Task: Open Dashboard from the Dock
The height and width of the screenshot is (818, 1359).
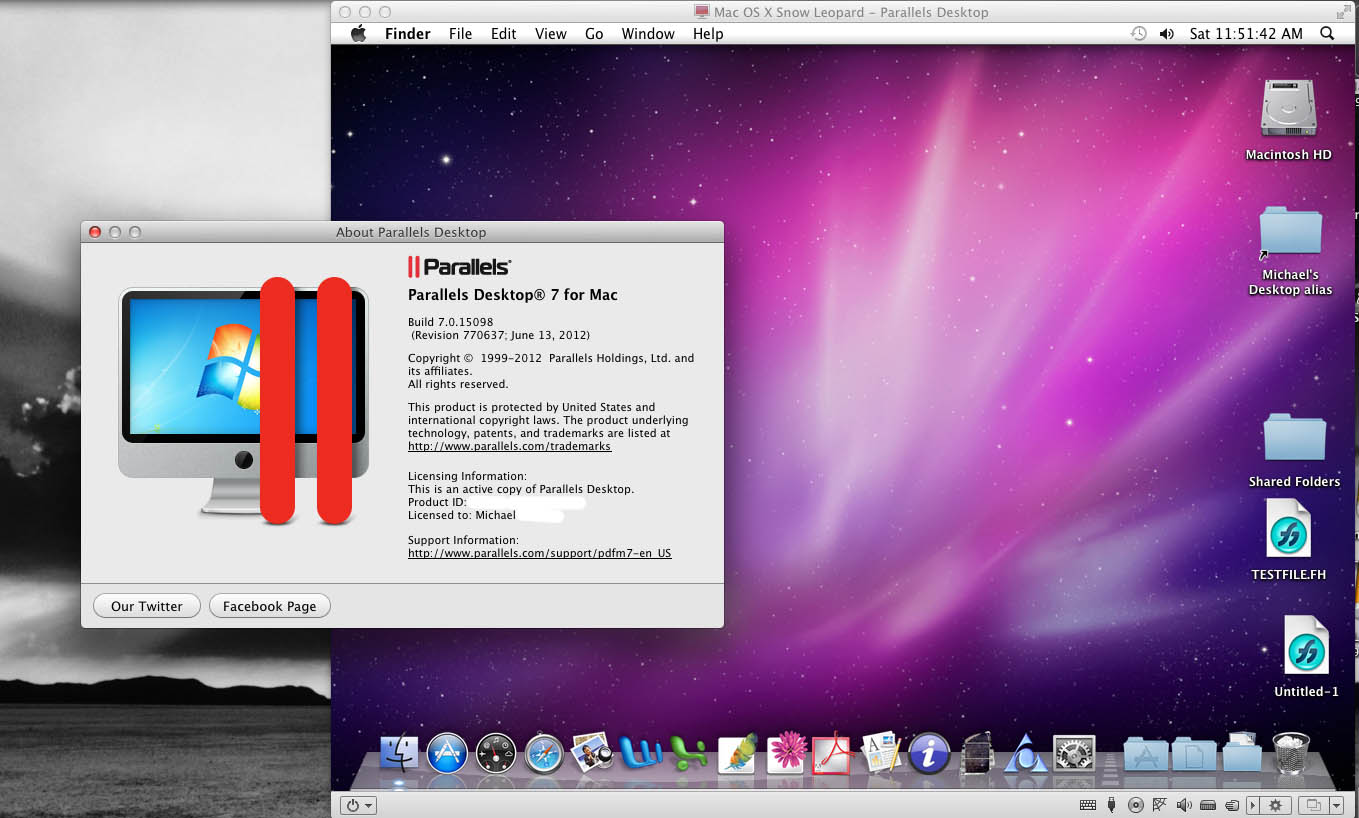Action: pyautogui.click(x=496, y=752)
